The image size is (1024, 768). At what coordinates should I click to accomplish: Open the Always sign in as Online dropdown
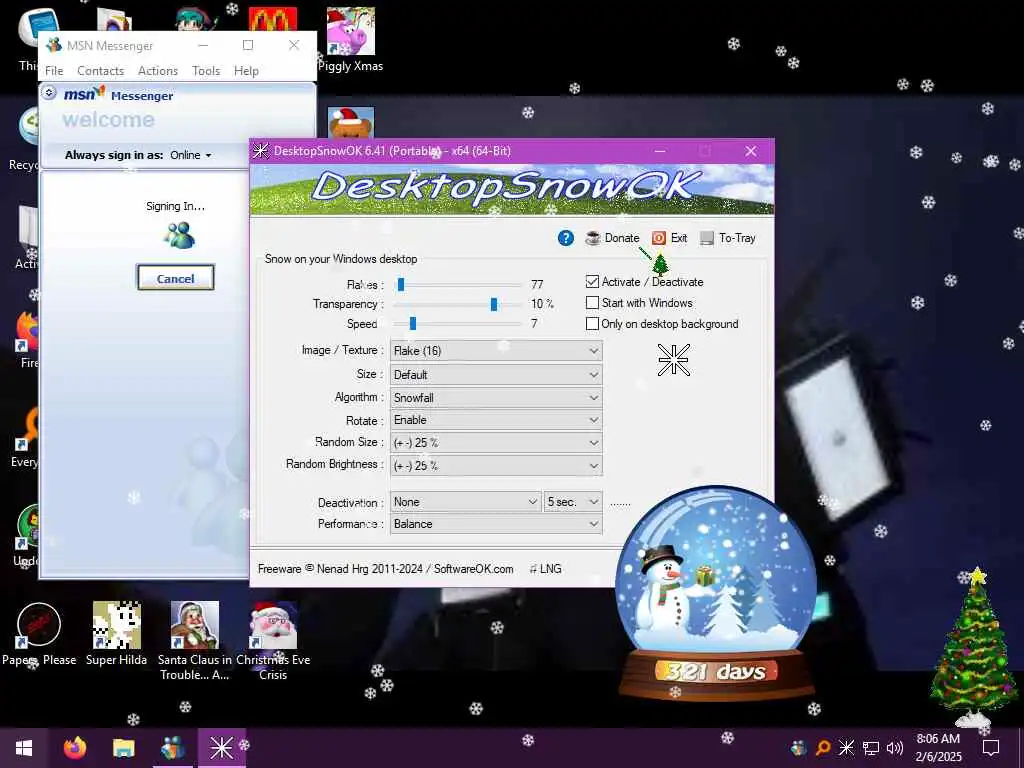pos(191,155)
